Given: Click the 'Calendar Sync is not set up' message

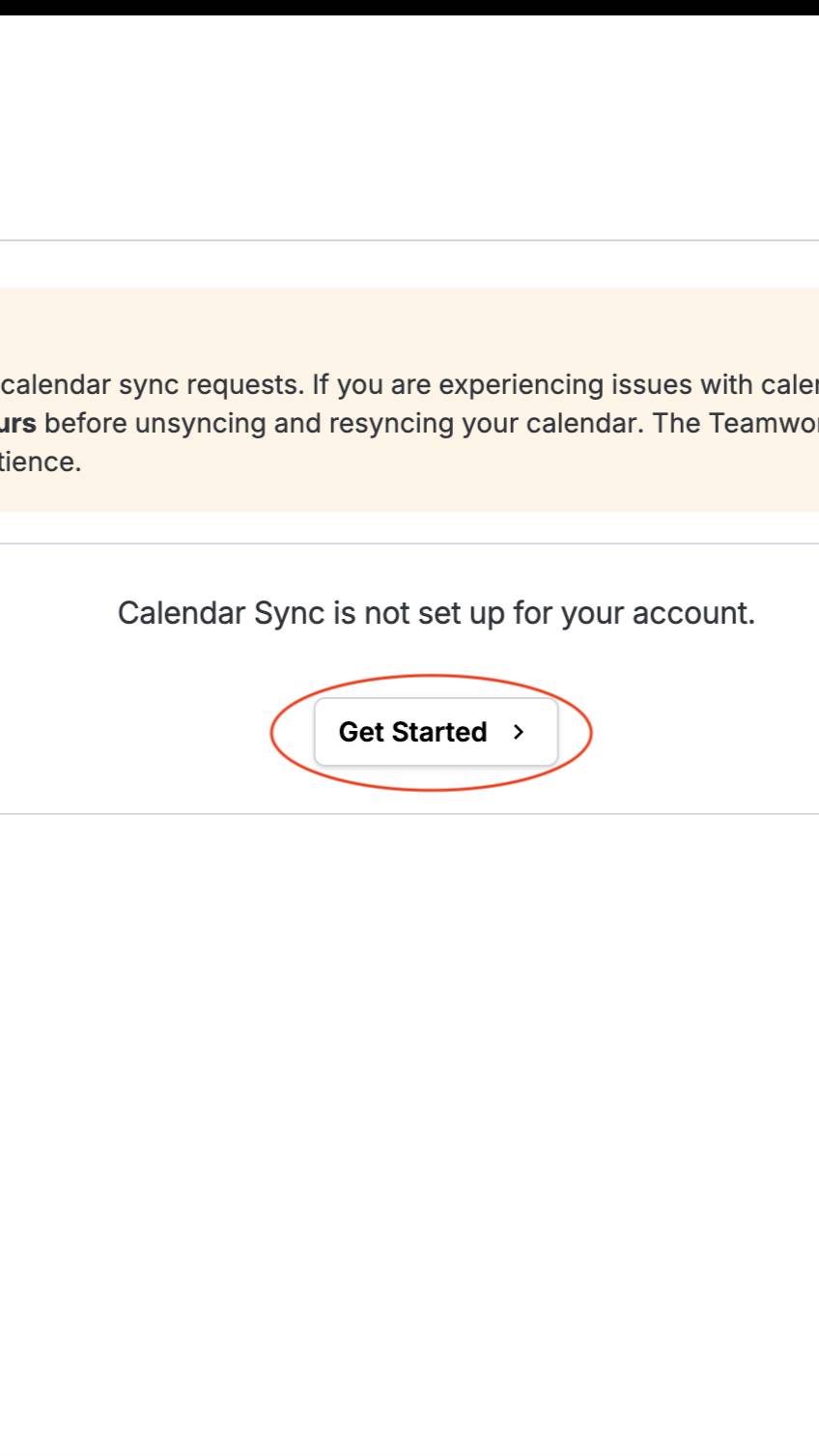Looking at the screenshot, I should (x=436, y=613).
